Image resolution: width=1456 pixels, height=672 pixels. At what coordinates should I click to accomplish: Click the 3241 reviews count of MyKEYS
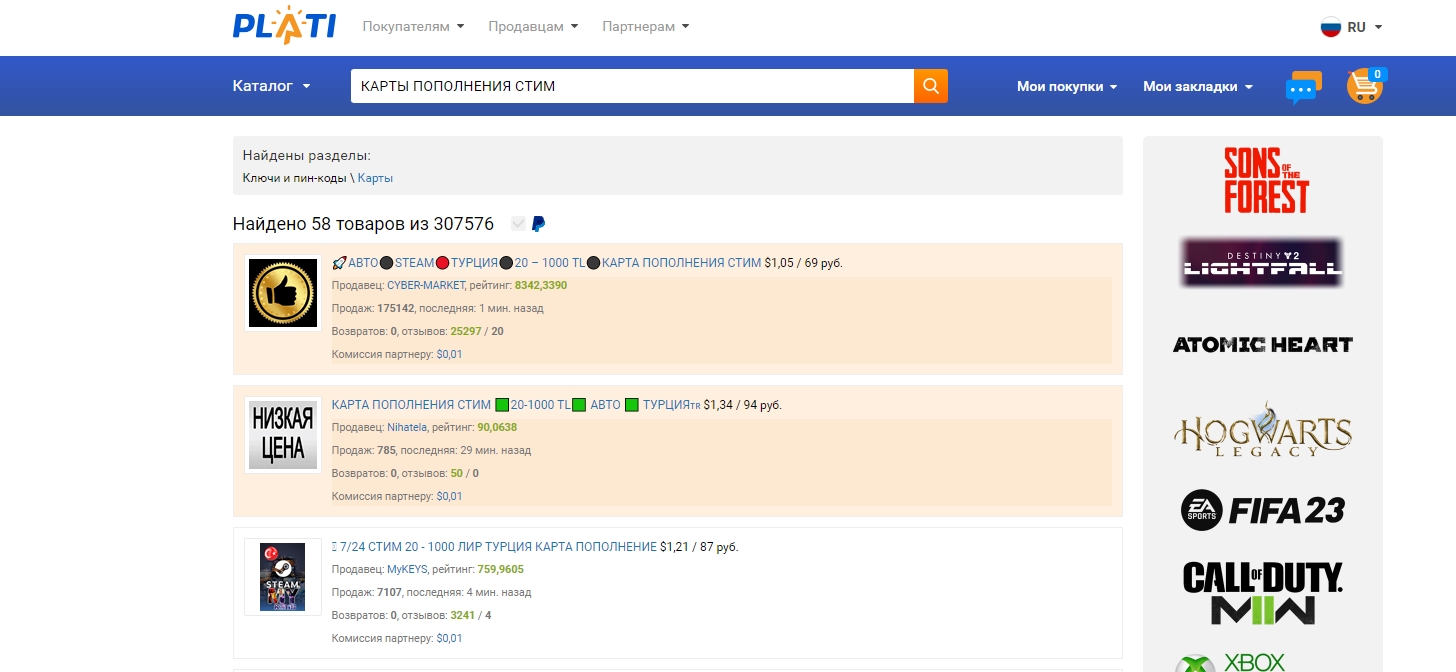pos(463,615)
